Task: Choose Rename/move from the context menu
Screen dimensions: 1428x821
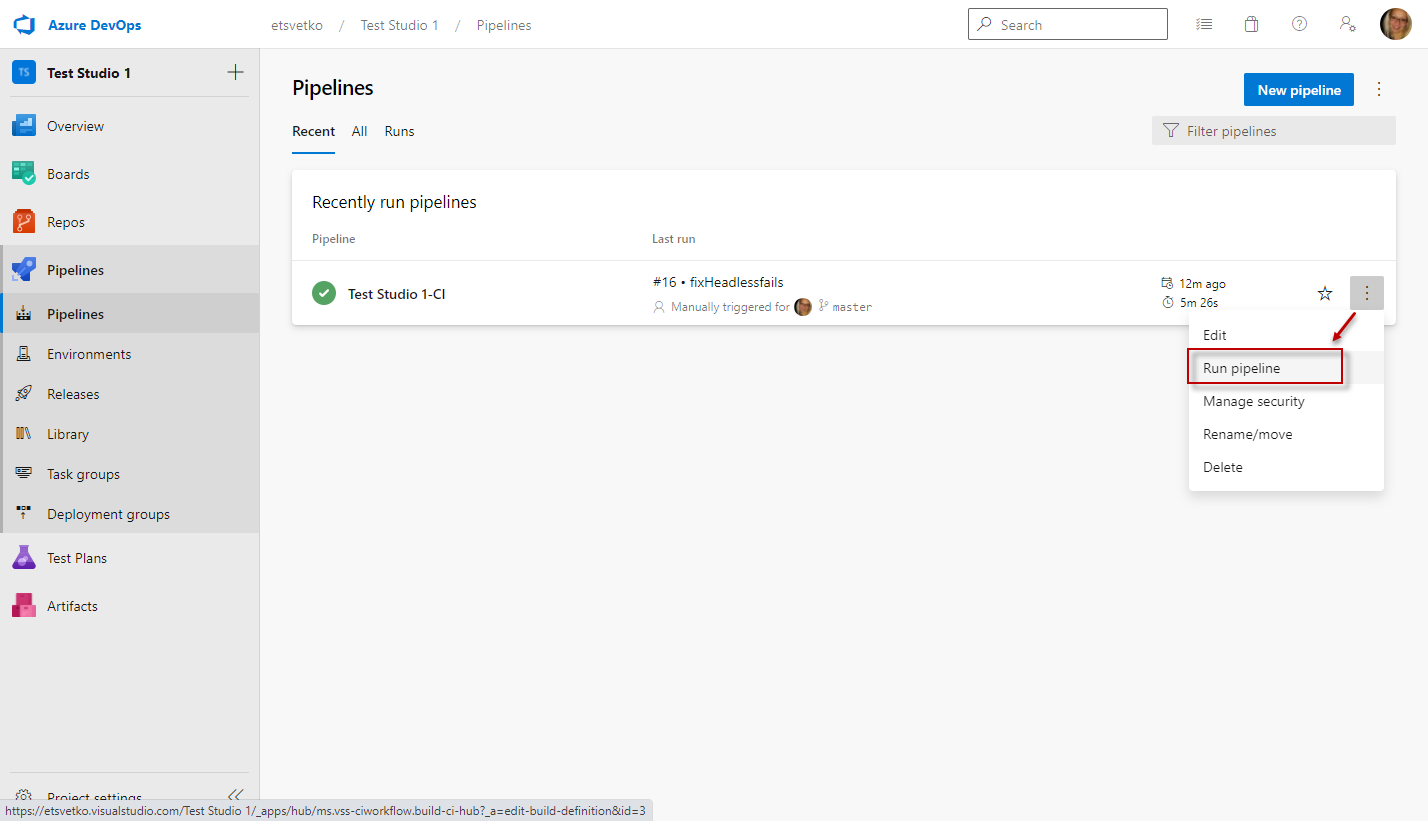Action: tap(1286, 434)
